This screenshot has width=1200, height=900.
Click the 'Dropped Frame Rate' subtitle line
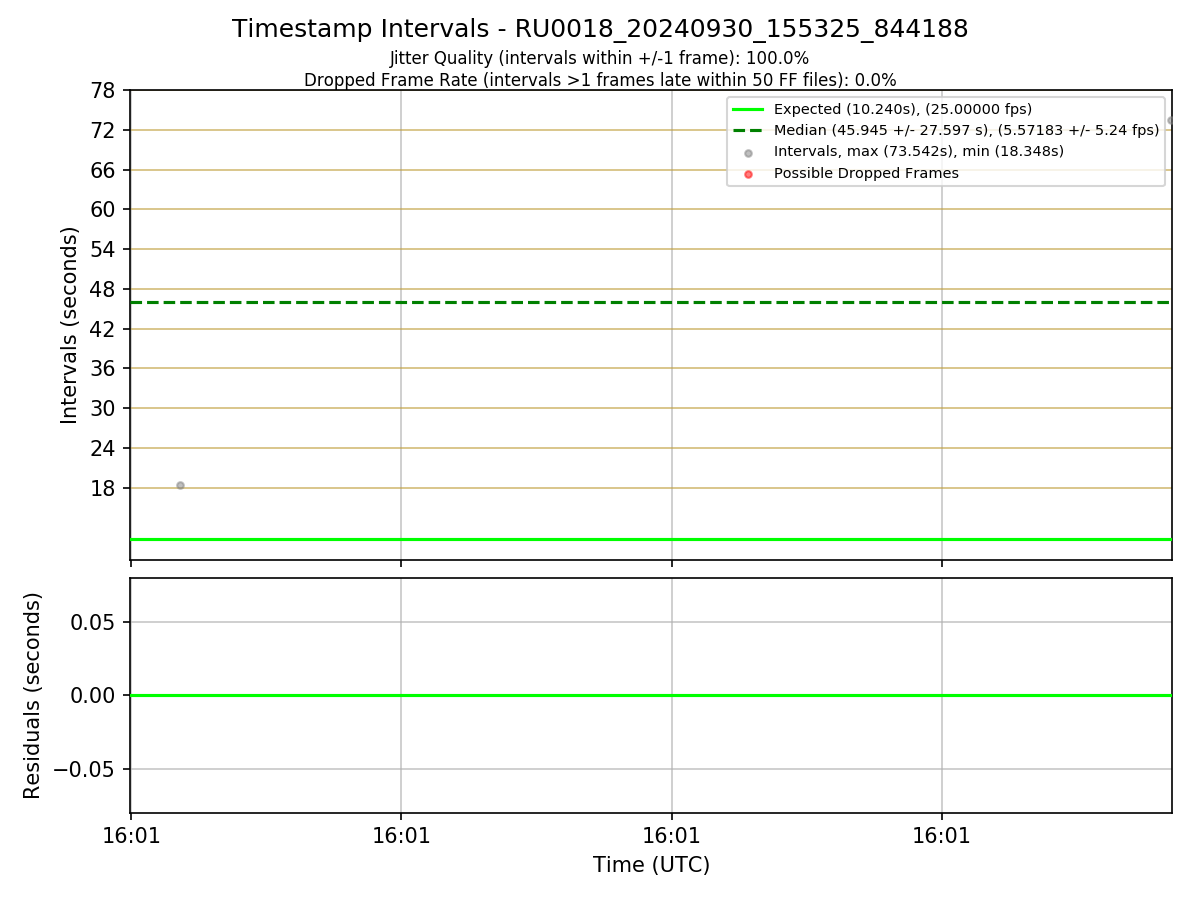[x=600, y=80]
